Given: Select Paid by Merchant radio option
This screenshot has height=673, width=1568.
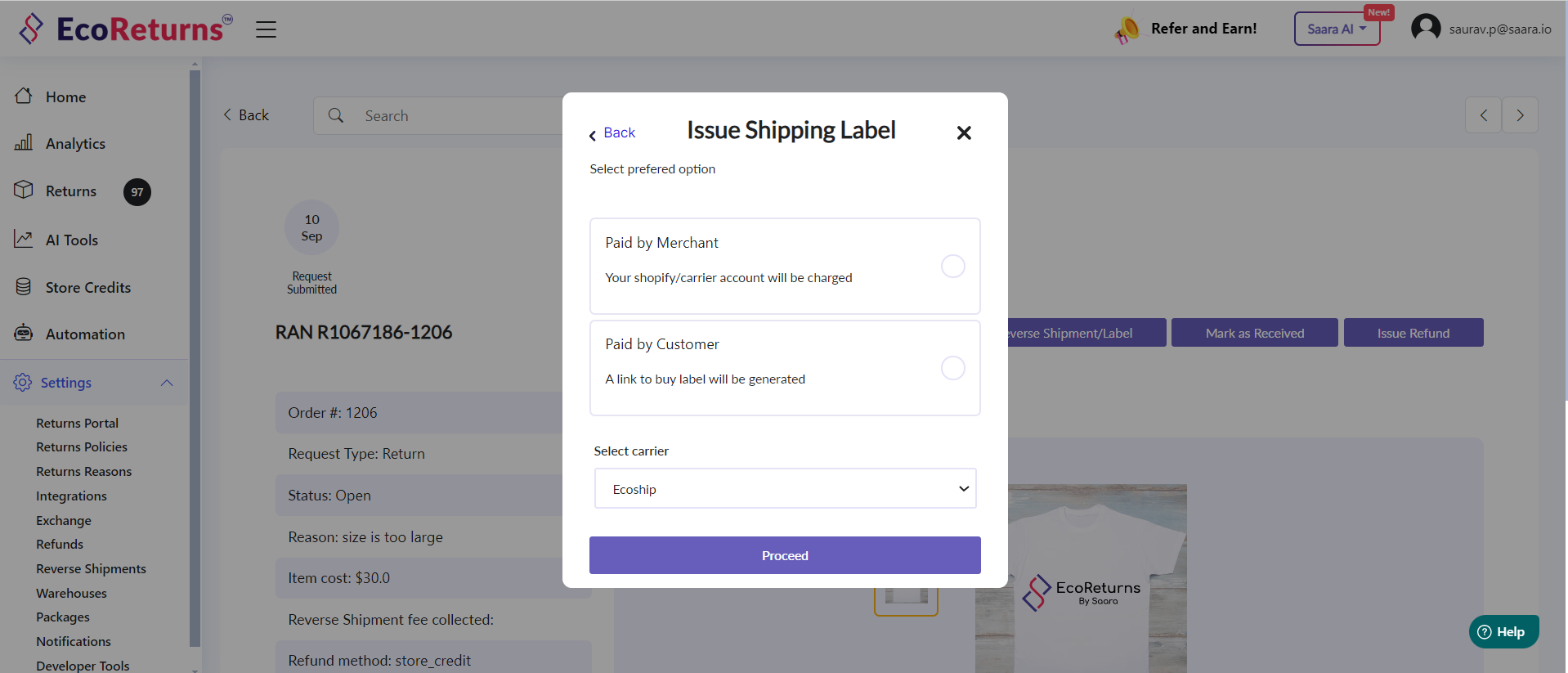Looking at the screenshot, I should point(952,266).
